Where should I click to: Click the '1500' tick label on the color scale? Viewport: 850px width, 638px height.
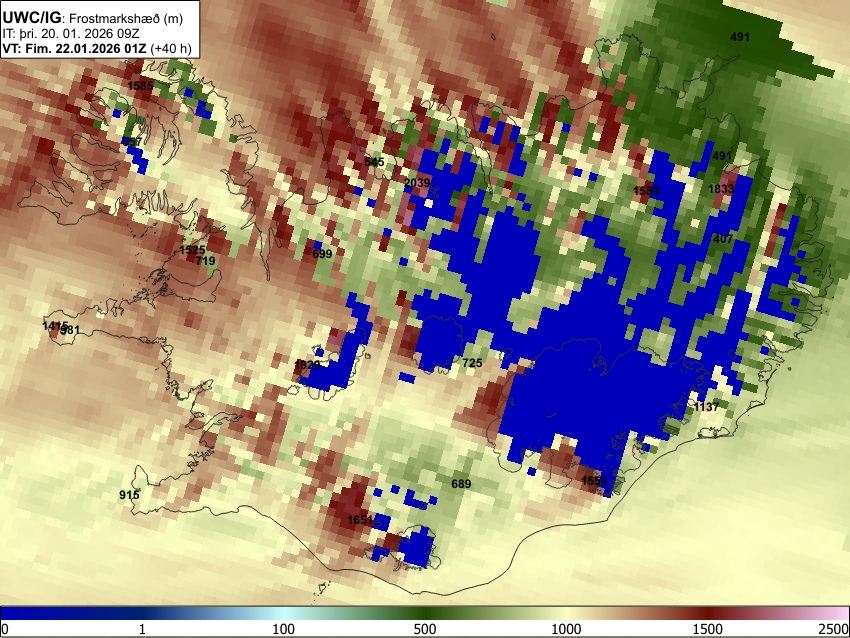pos(708,629)
